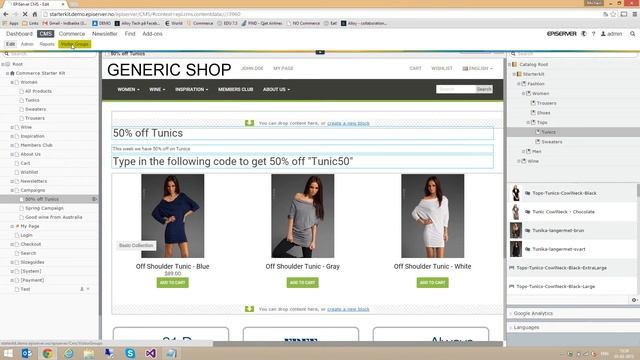Viewport: 640px width, 360px height.
Task: Select Spring Campaign in page tree
Action: [x=44, y=208]
